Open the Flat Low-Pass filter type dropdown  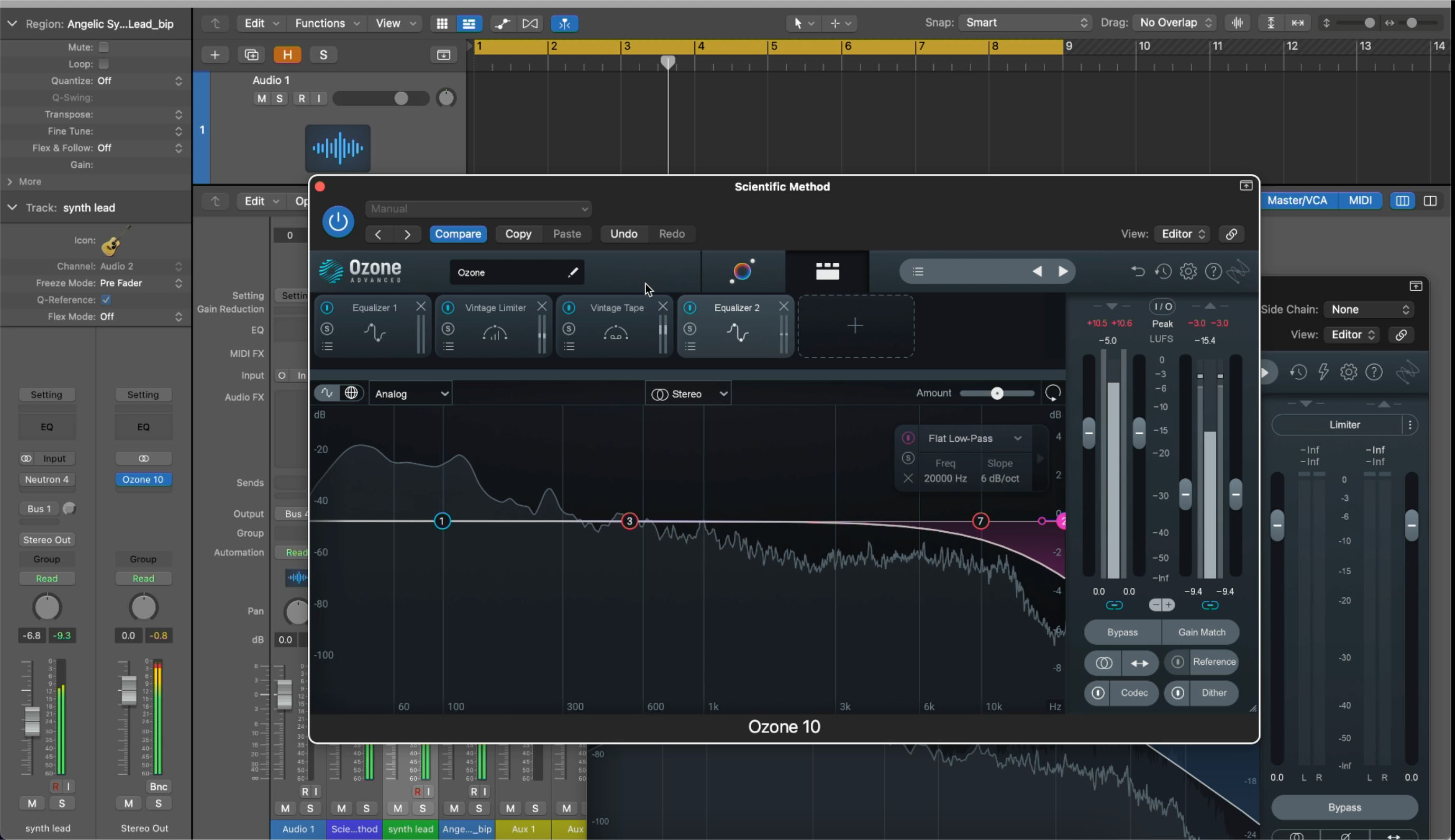pos(974,438)
